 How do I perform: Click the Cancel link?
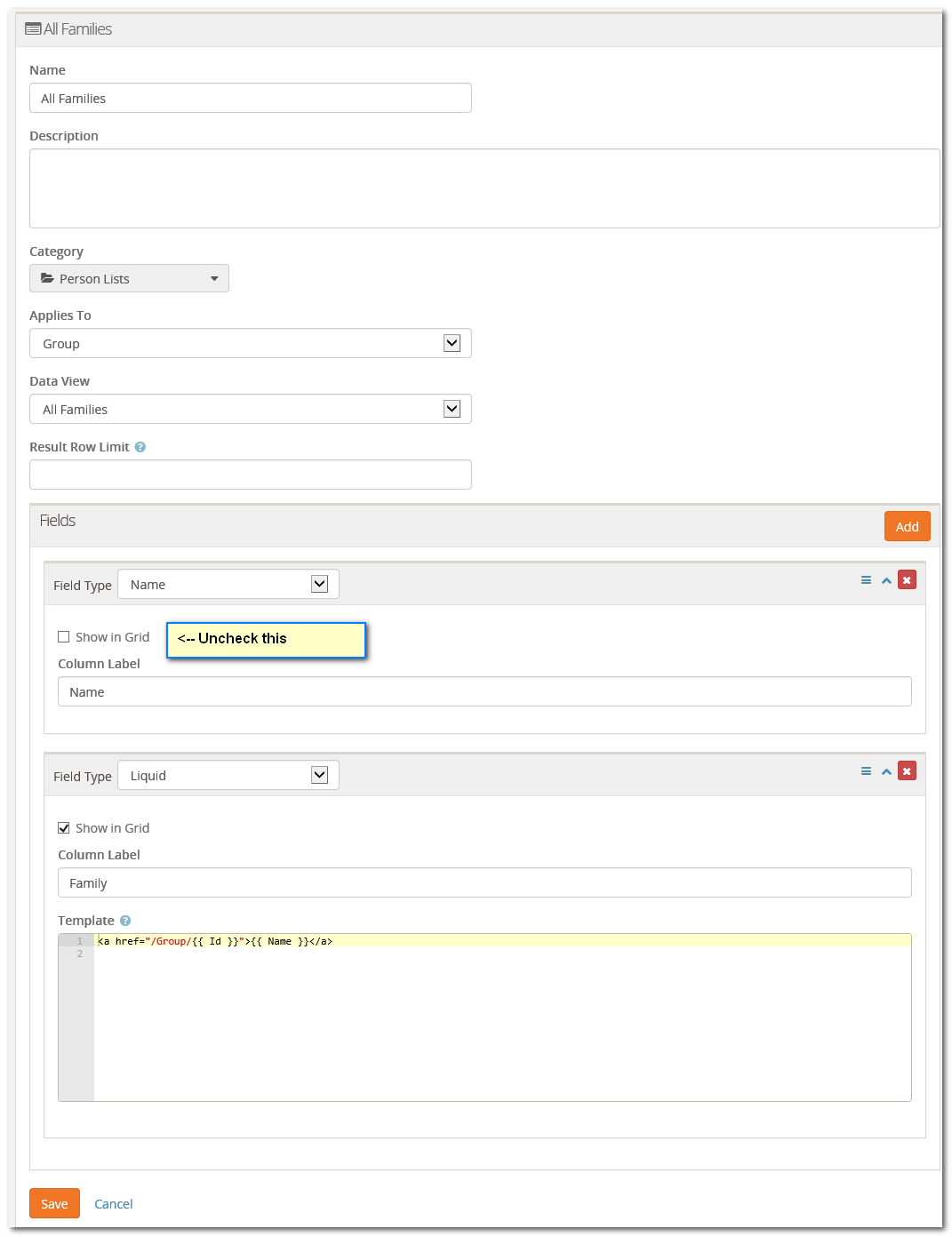point(114,1204)
